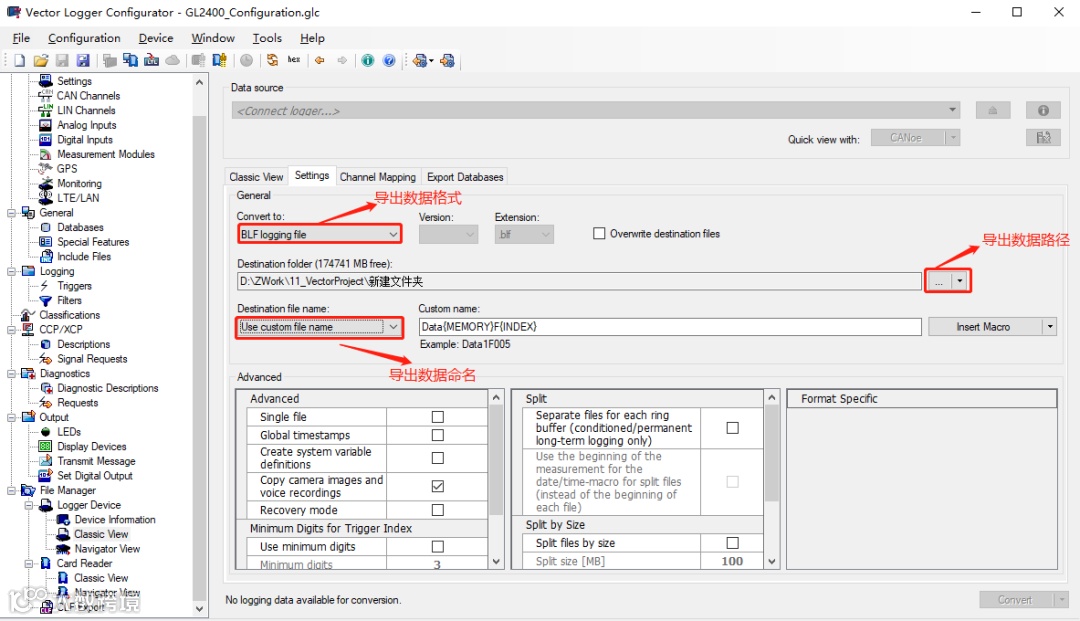Viewport: 1080px width, 621px height.
Task: Switch to the Export Databases tab
Action: click(465, 177)
